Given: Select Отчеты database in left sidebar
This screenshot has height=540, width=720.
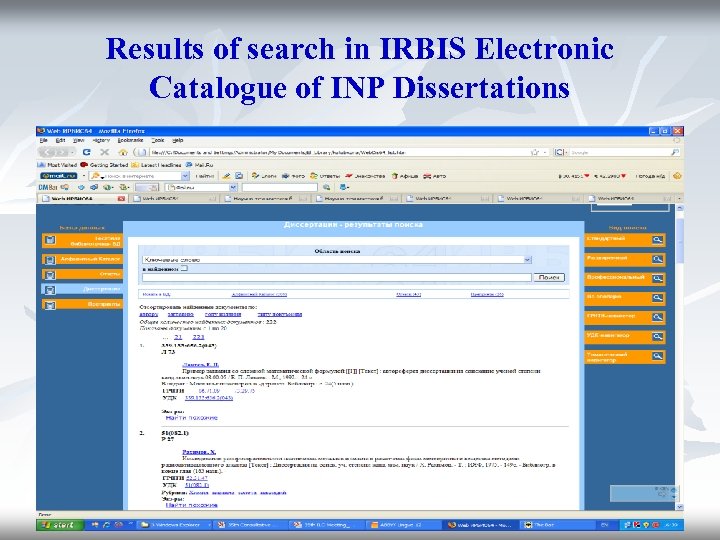Looking at the screenshot, I should tap(83, 275).
